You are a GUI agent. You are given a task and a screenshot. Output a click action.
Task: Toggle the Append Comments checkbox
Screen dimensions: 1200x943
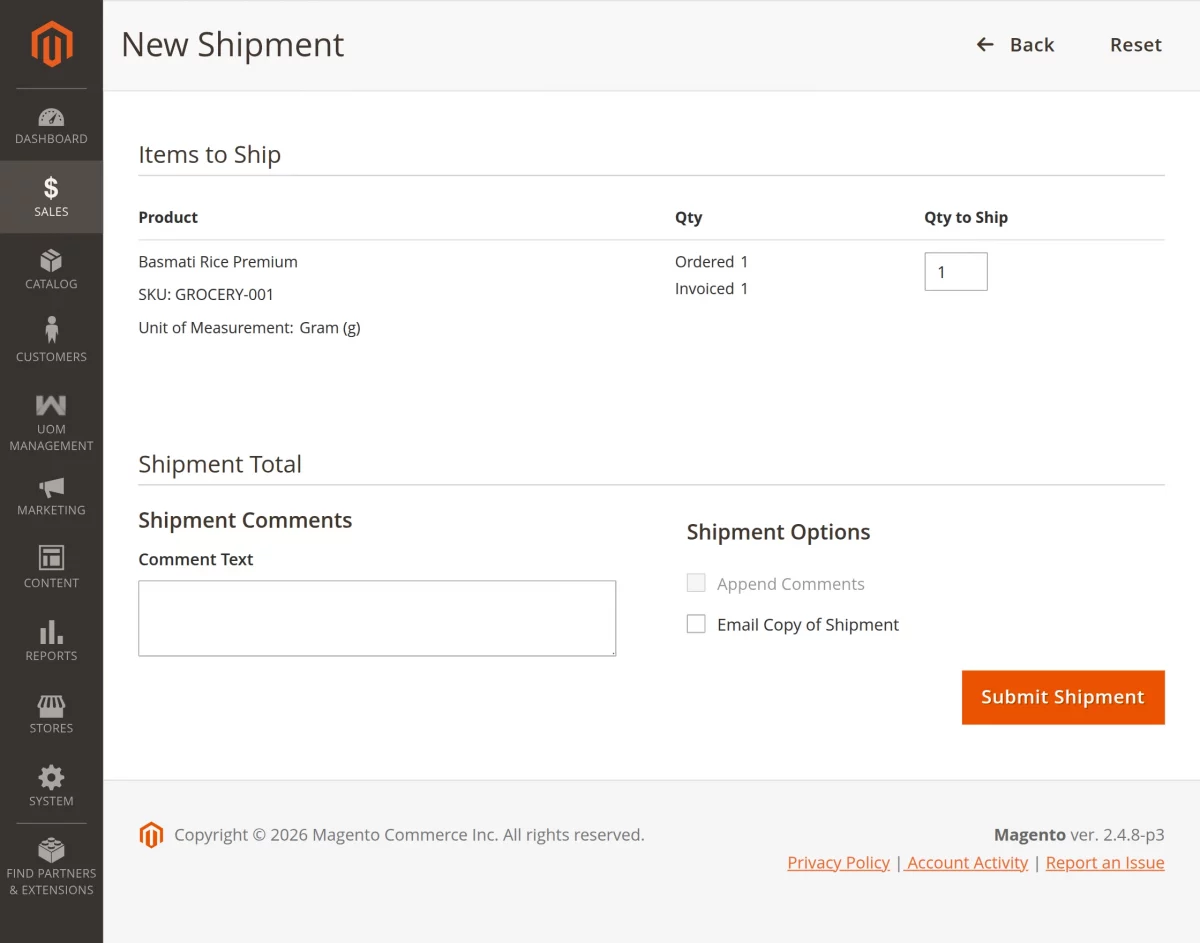[x=696, y=582]
